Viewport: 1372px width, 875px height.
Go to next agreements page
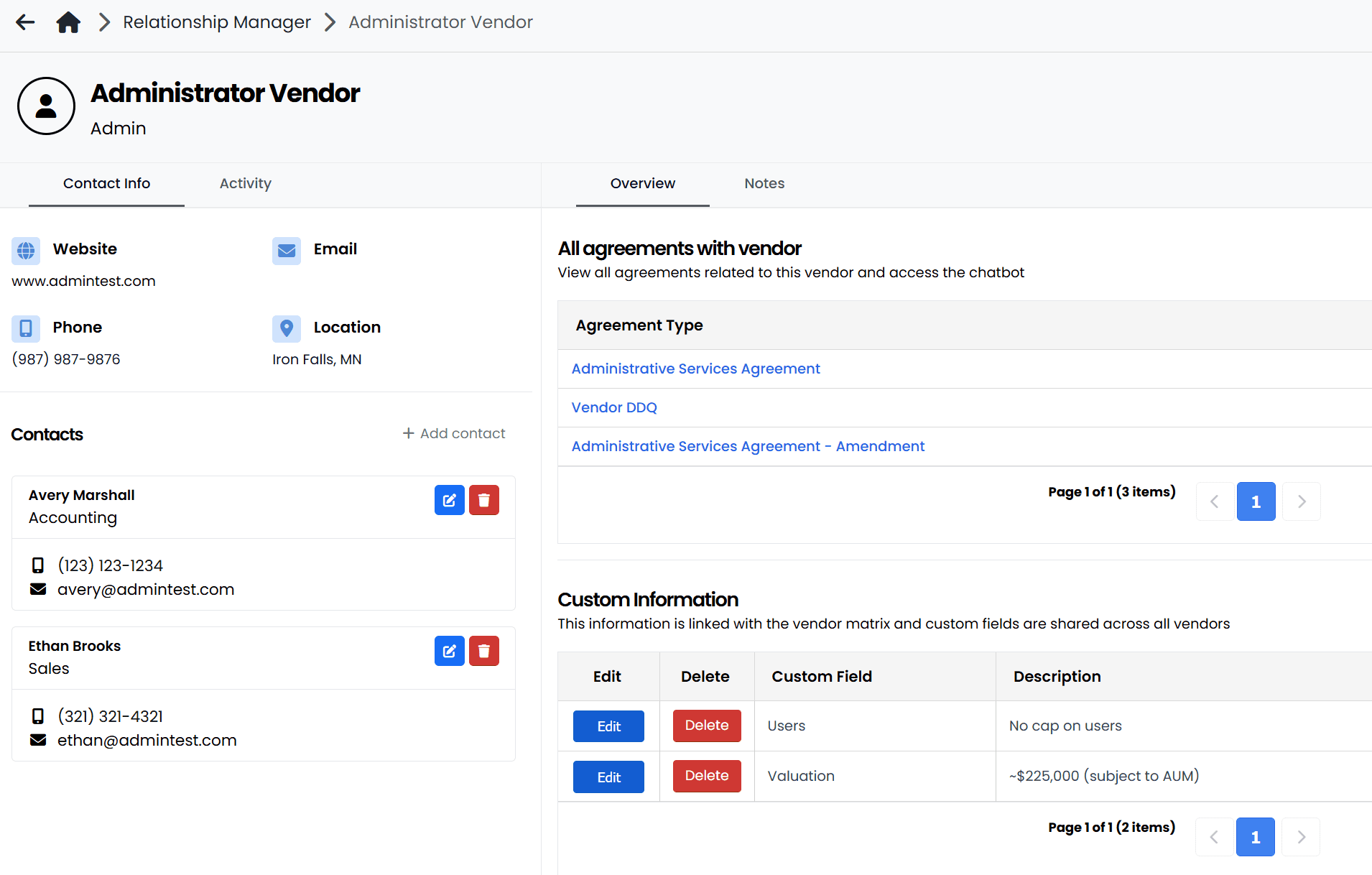pyautogui.click(x=1302, y=501)
